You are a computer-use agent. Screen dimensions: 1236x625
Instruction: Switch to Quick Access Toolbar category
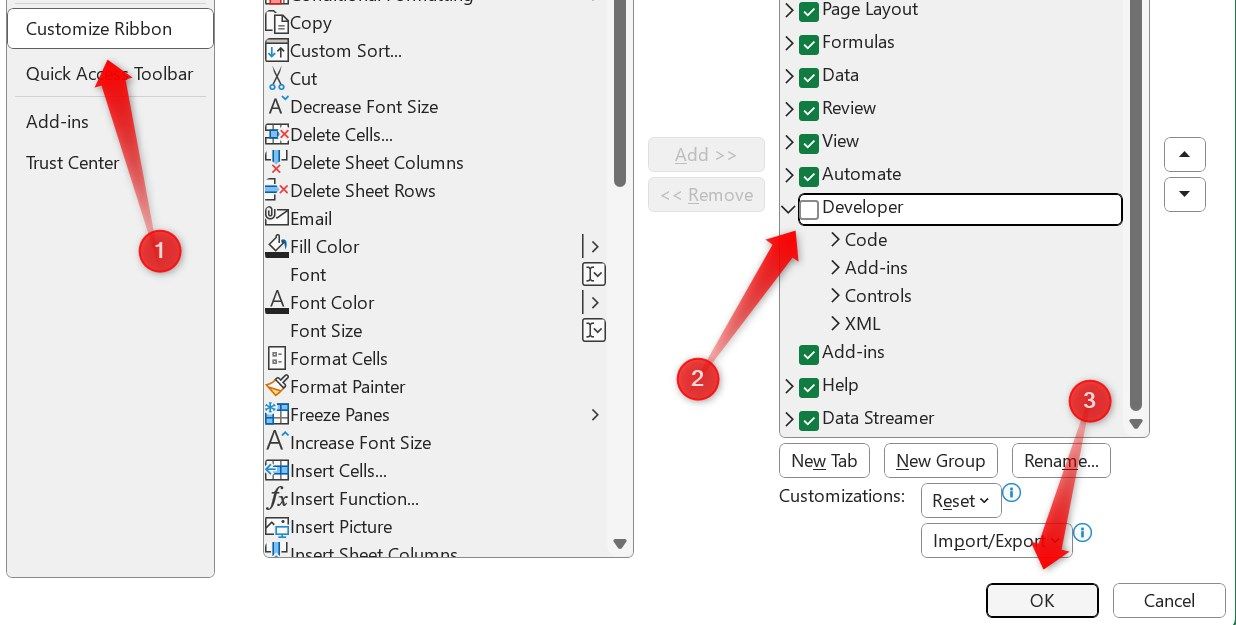pyautogui.click(x=110, y=74)
